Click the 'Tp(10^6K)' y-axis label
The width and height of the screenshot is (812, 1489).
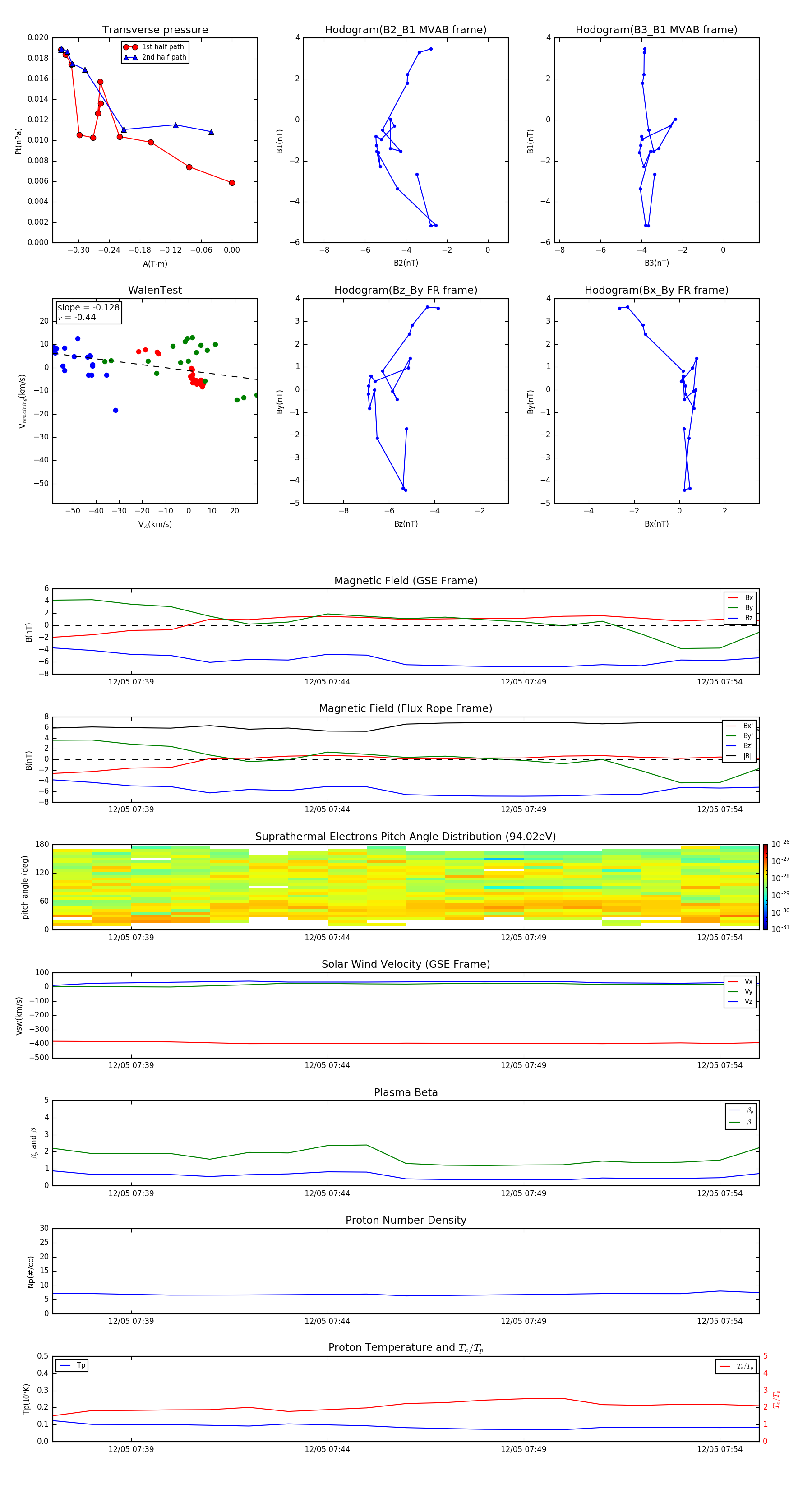26,1399
